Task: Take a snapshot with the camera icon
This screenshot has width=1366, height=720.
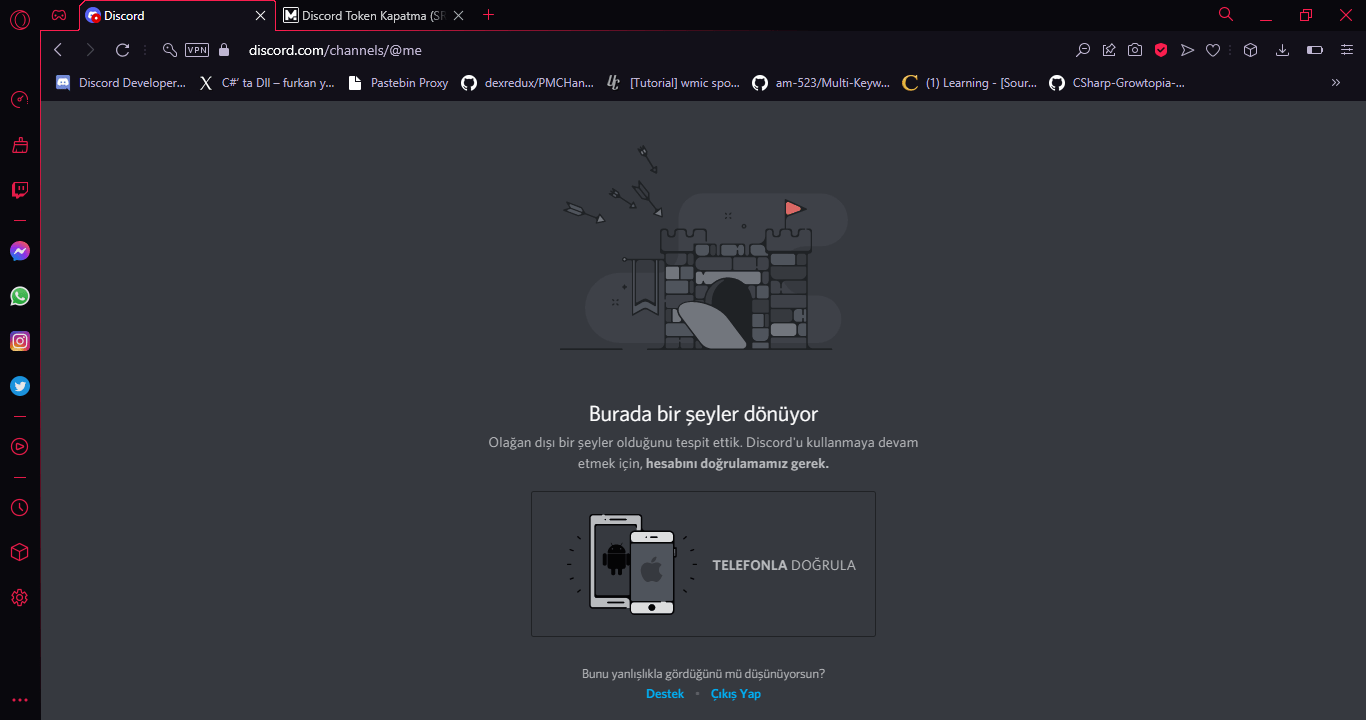Action: (x=1135, y=50)
